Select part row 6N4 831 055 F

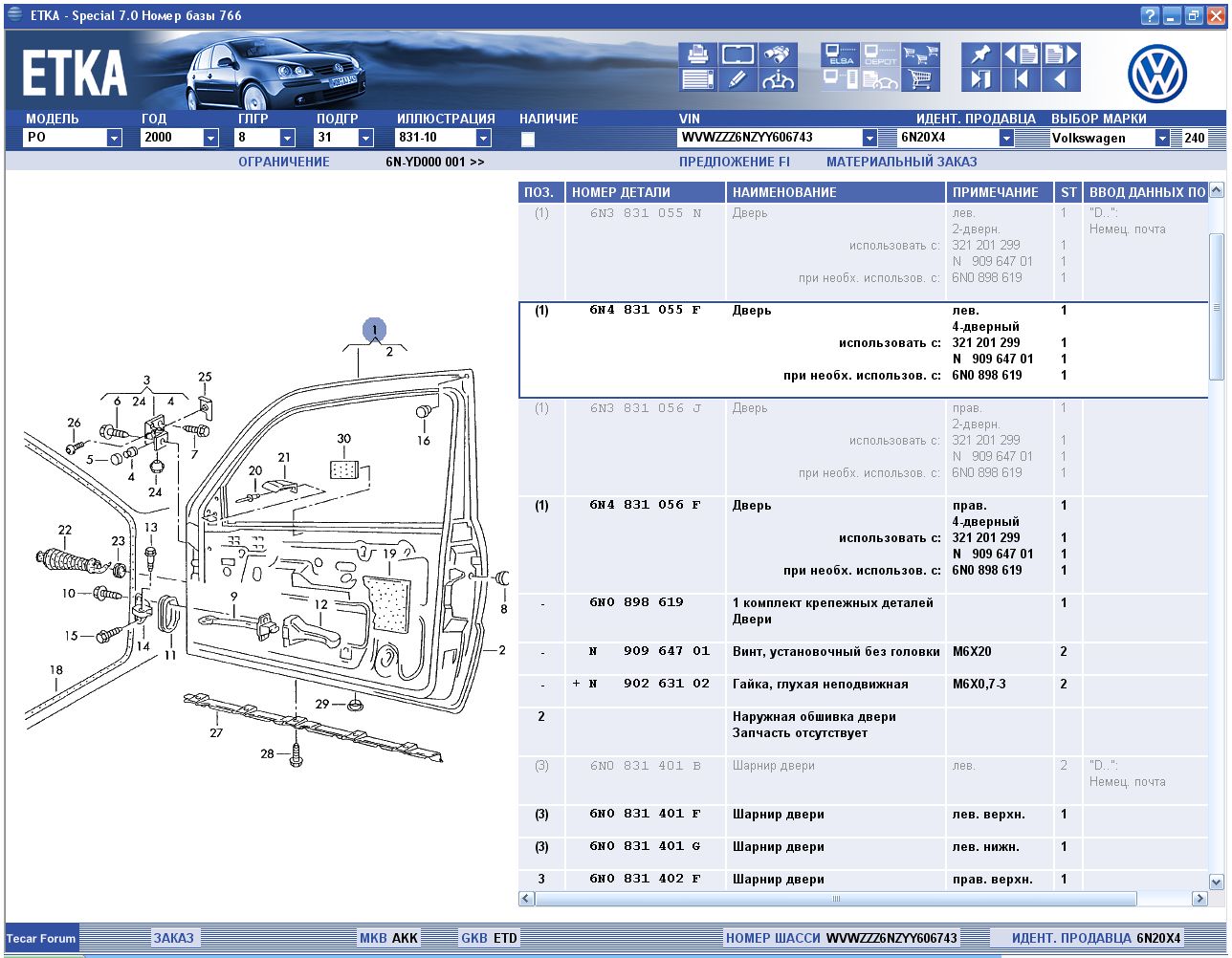click(x=865, y=350)
